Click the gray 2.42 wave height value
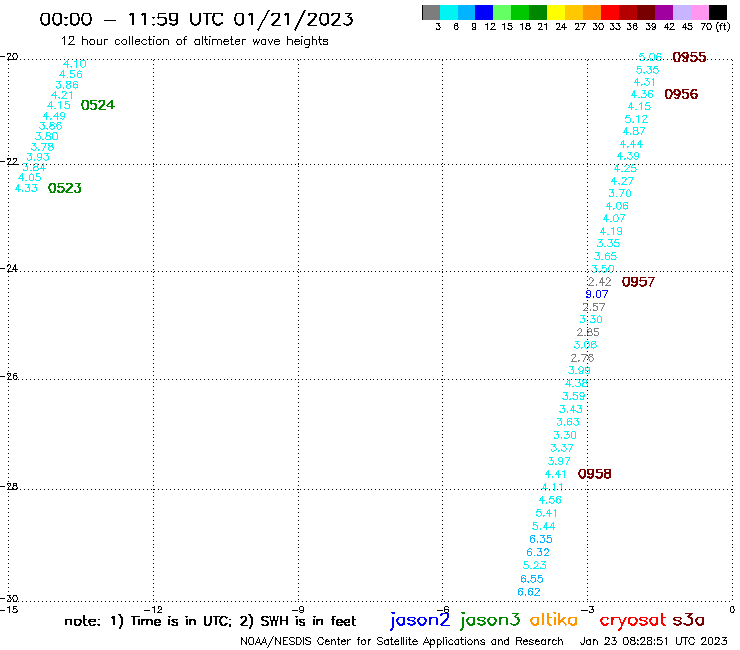The image size is (740, 650). pyautogui.click(x=599, y=282)
